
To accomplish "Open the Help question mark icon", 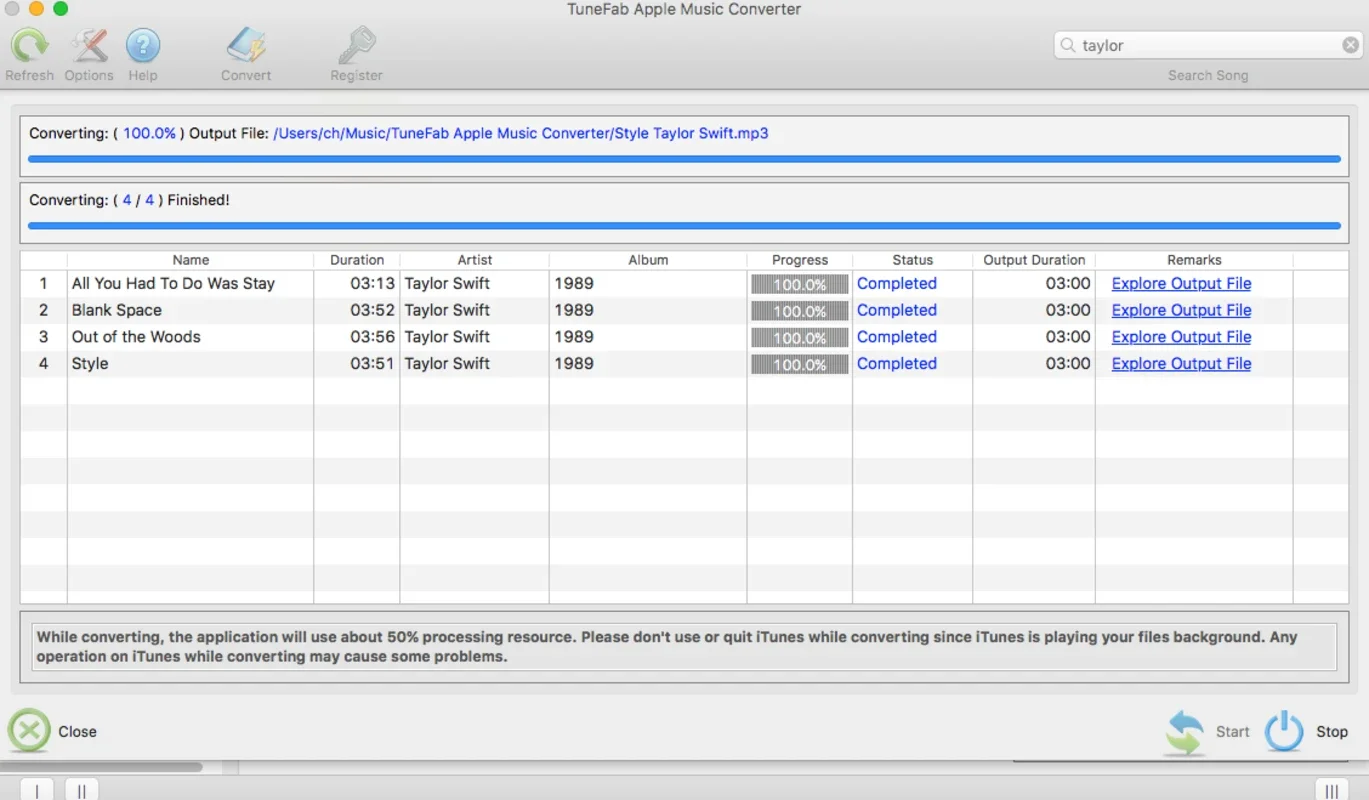I will [x=143, y=46].
